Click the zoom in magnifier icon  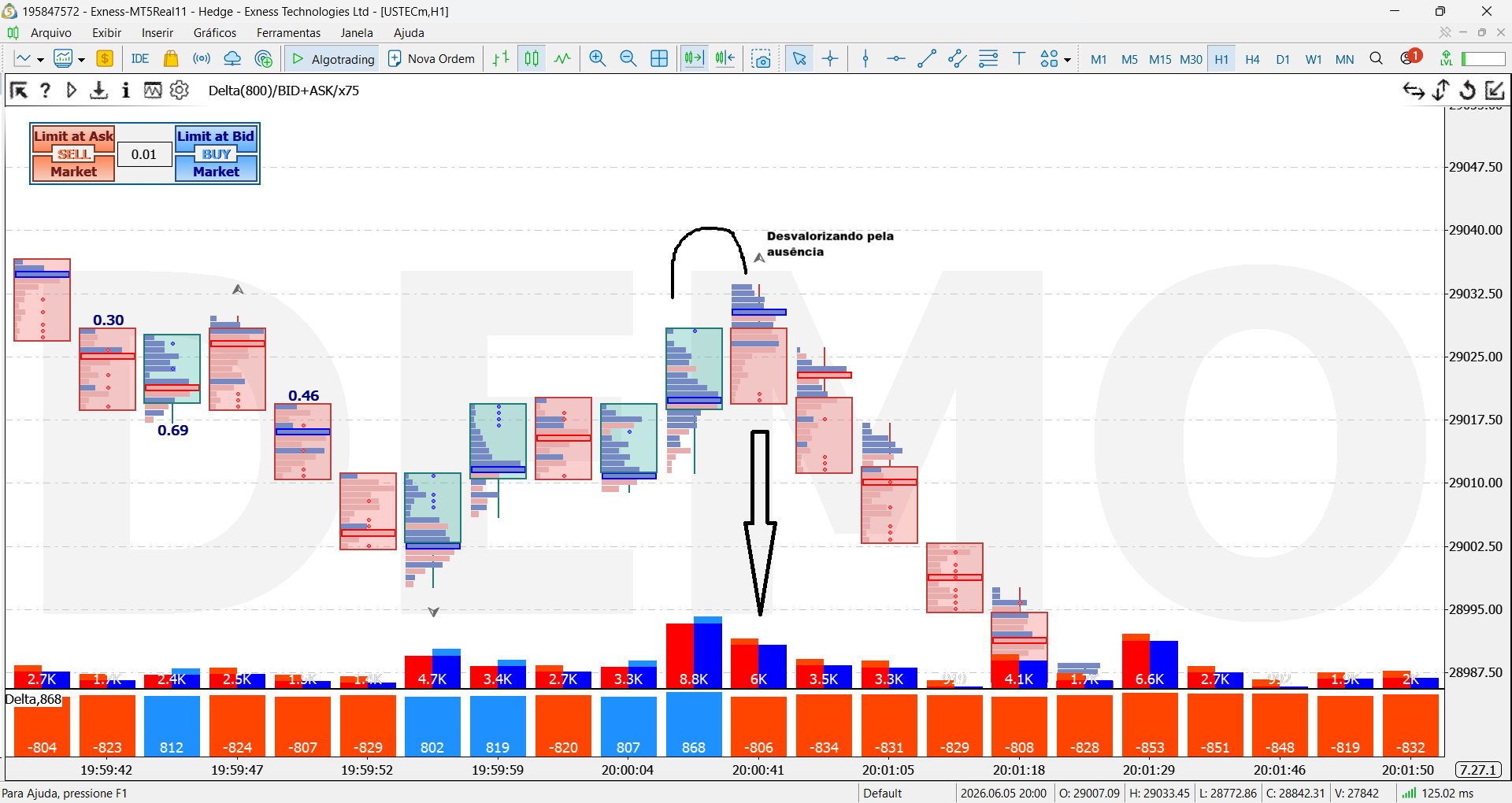[x=597, y=59]
